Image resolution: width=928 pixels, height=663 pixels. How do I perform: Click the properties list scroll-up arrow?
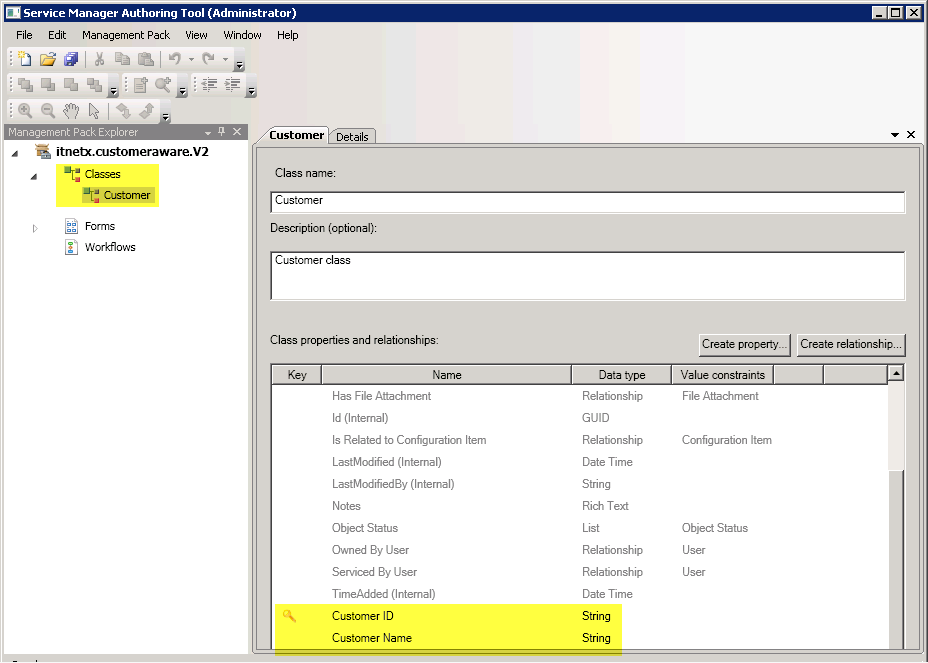click(896, 374)
